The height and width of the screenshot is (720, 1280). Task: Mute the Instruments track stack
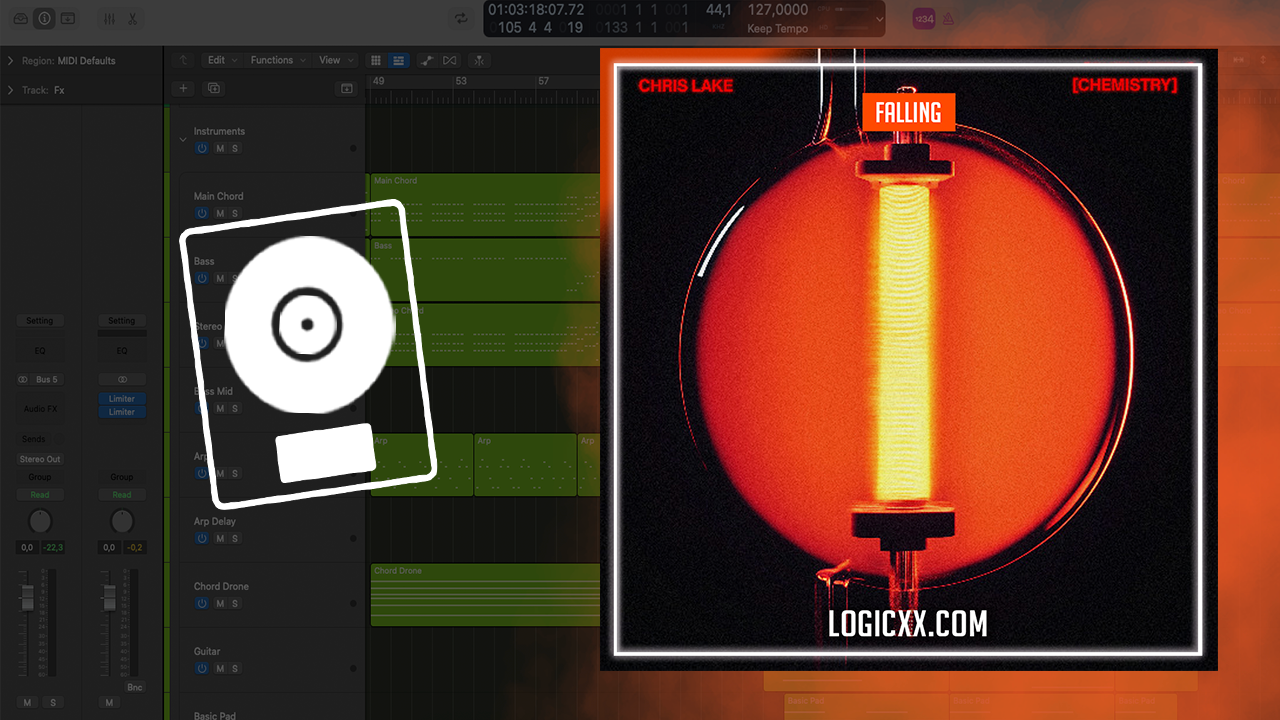220,148
